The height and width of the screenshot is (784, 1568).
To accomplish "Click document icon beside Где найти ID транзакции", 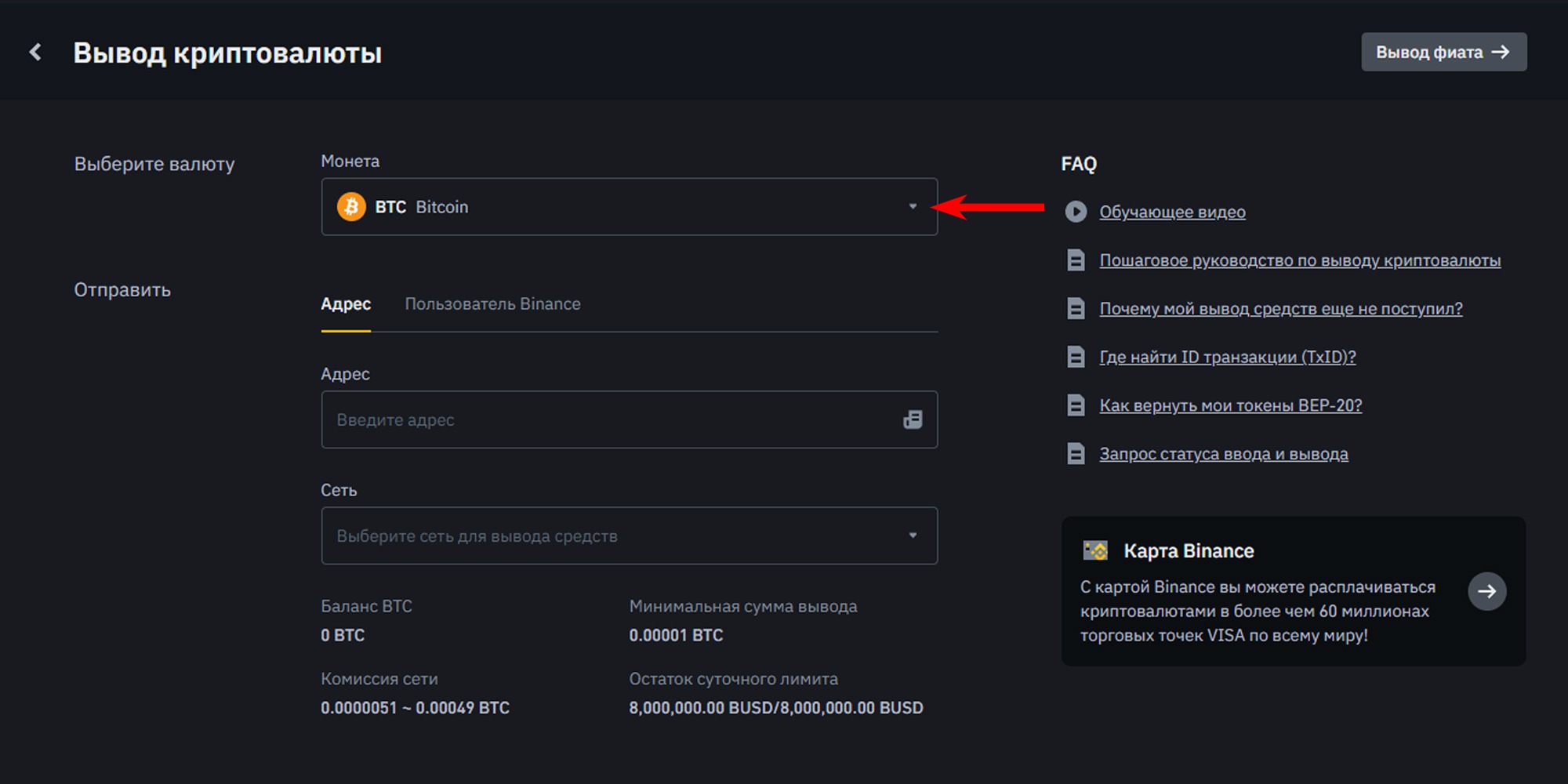I will 1076,358.
